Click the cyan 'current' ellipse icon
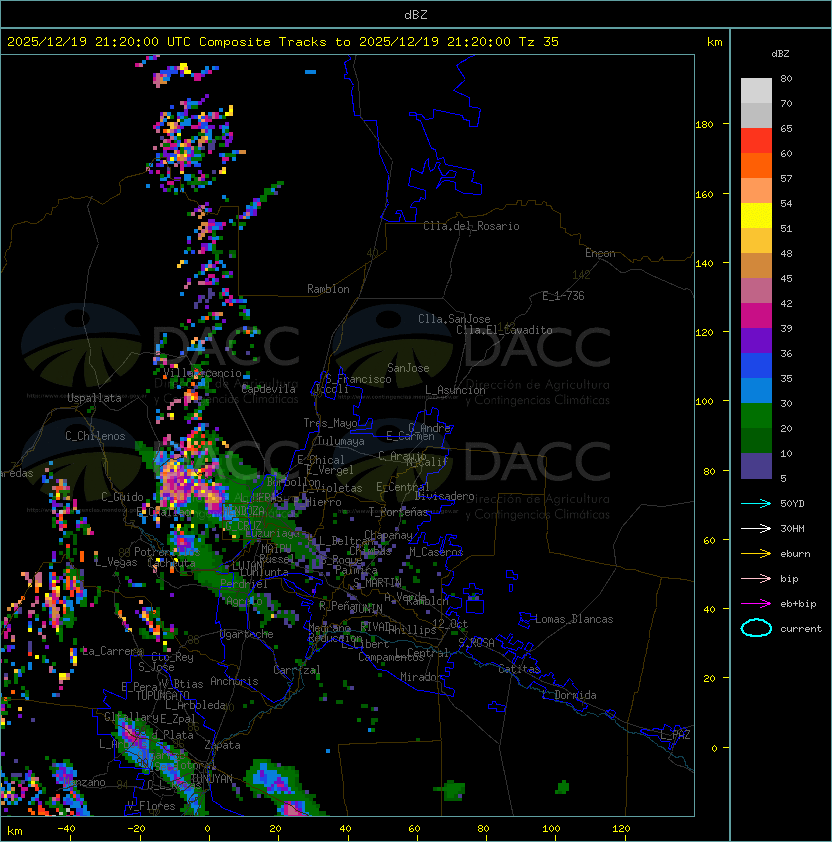832x842 pixels. click(756, 628)
